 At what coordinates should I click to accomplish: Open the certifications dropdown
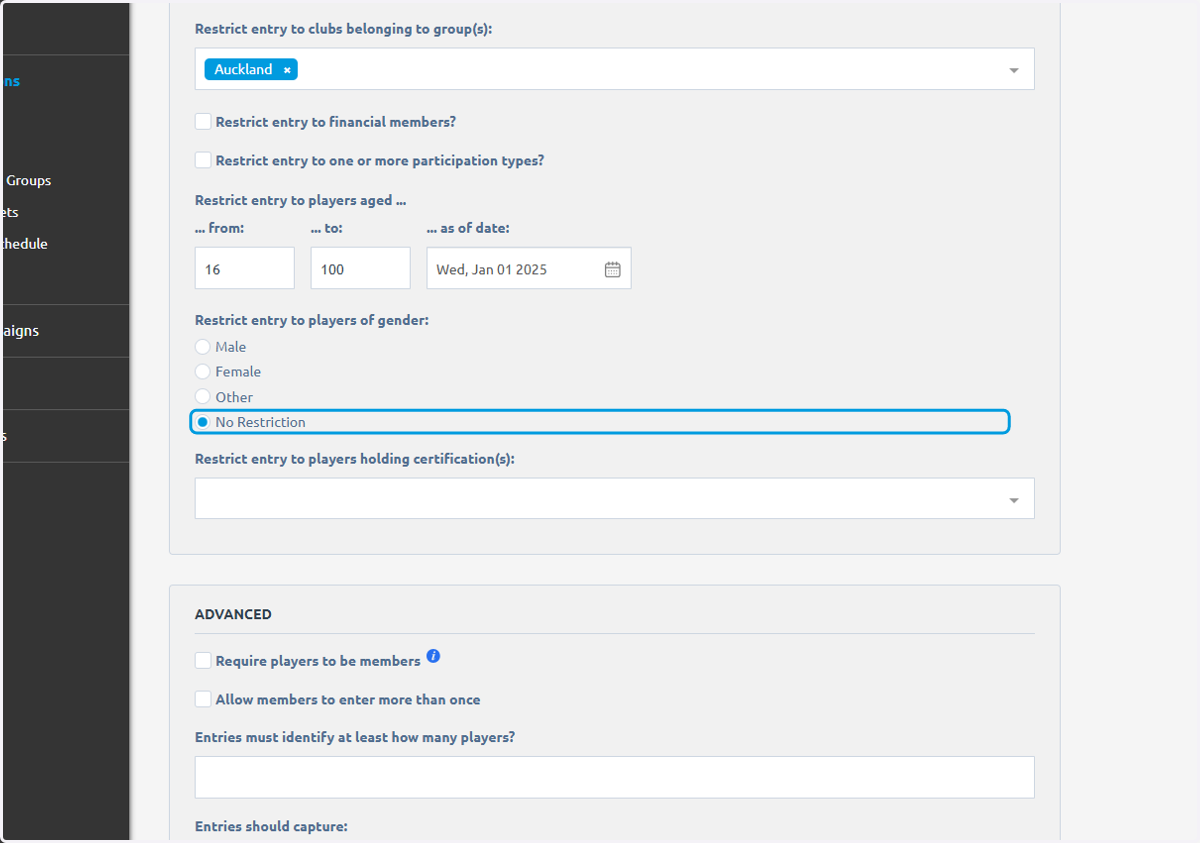pyautogui.click(x=615, y=498)
